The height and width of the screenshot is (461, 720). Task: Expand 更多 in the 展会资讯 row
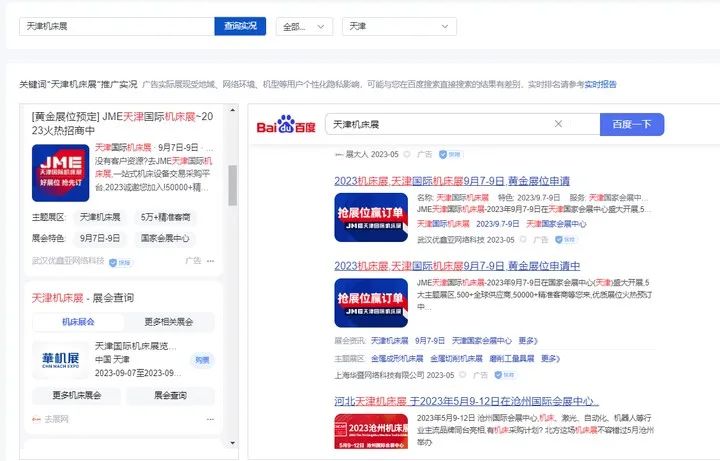coord(528,341)
